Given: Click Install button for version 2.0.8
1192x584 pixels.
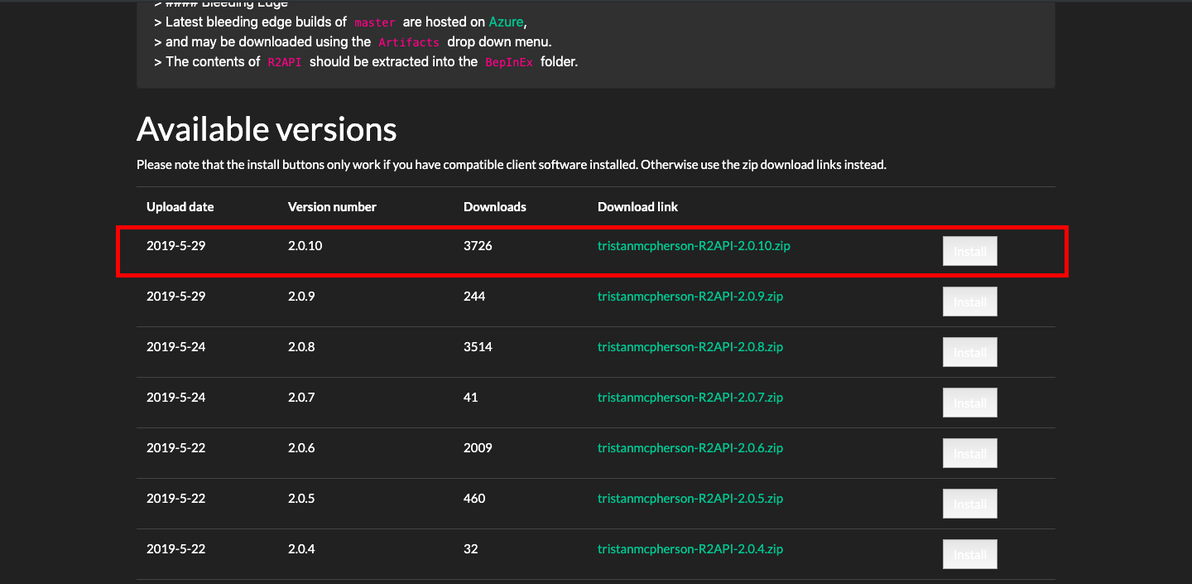Looking at the screenshot, I should (969, 352).
